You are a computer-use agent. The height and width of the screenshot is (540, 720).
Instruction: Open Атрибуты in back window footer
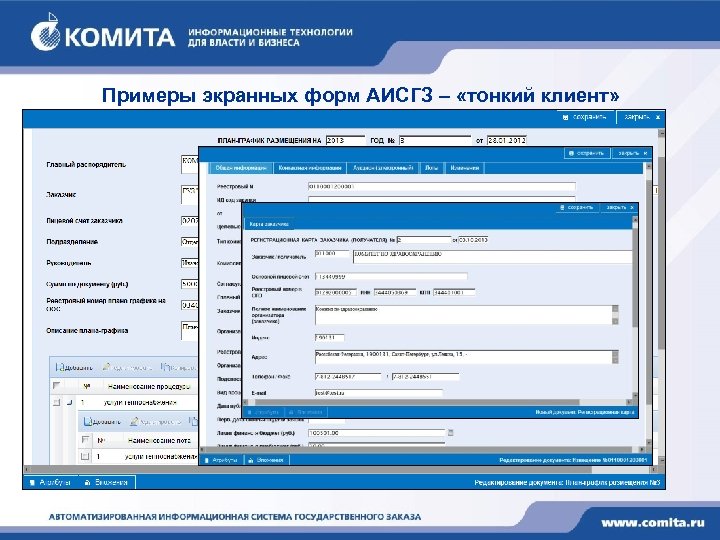(x=51, y=482)
